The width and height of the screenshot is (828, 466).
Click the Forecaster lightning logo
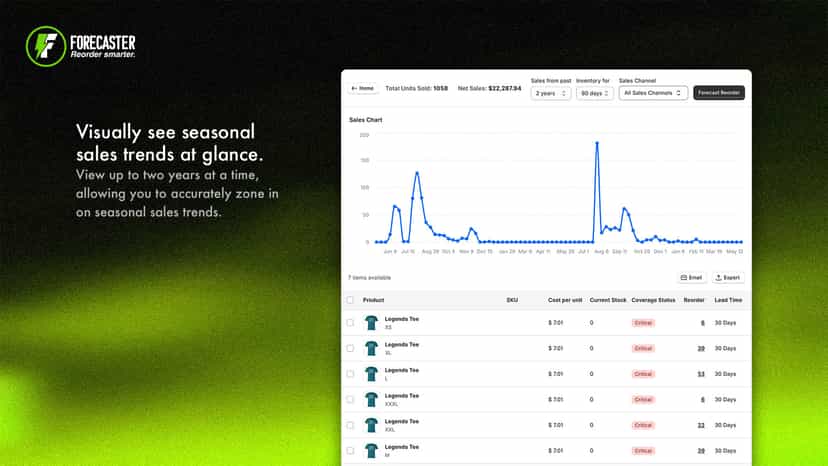(x=46, y=46)
